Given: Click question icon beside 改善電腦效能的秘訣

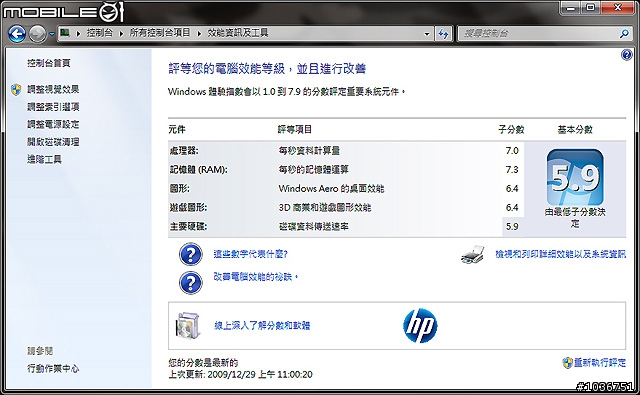Looking at the screenshot, I should [x=191, y=283].
